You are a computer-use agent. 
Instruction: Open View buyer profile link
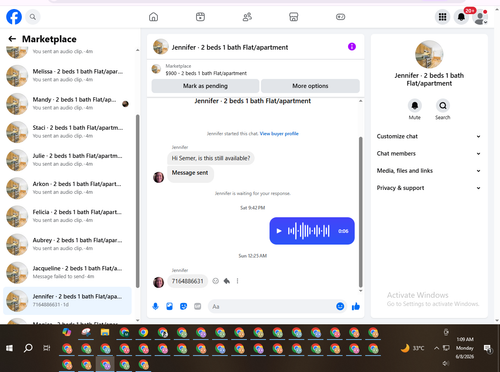(x=279, y=134)
